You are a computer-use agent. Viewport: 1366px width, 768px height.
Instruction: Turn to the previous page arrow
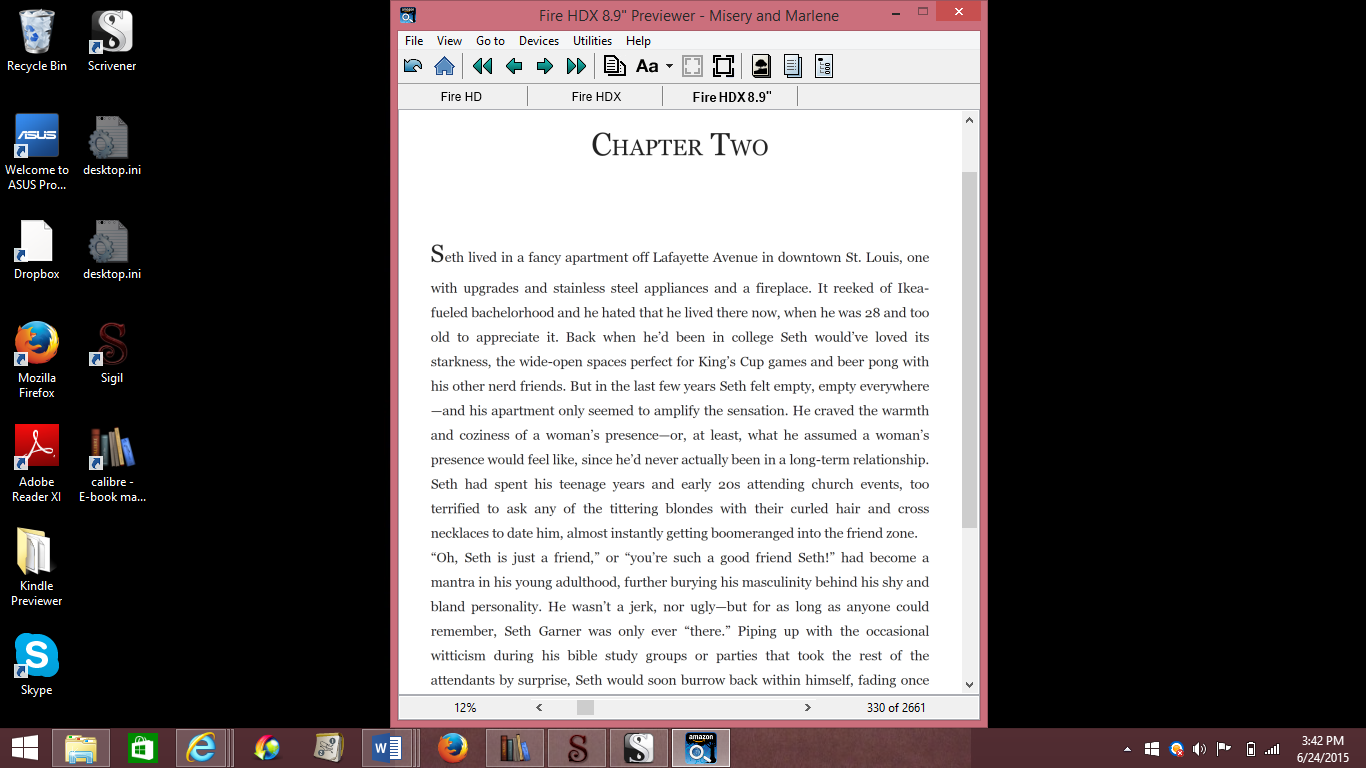pyautogui.click(x=514, y=66)
